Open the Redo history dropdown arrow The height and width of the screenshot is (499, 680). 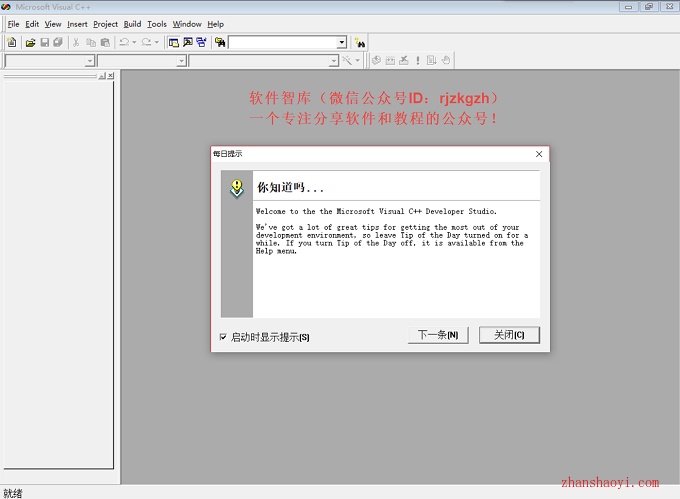[157, 42]
